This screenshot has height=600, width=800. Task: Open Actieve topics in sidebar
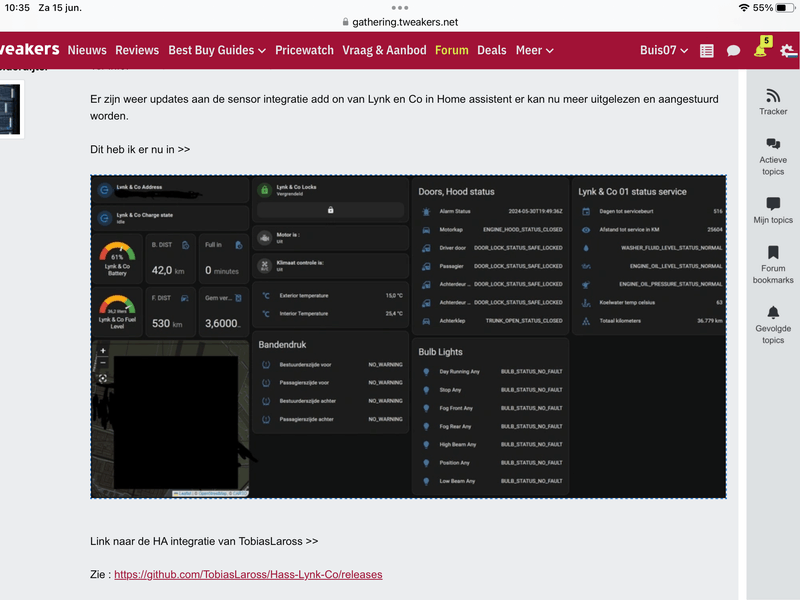pos(773,157)
